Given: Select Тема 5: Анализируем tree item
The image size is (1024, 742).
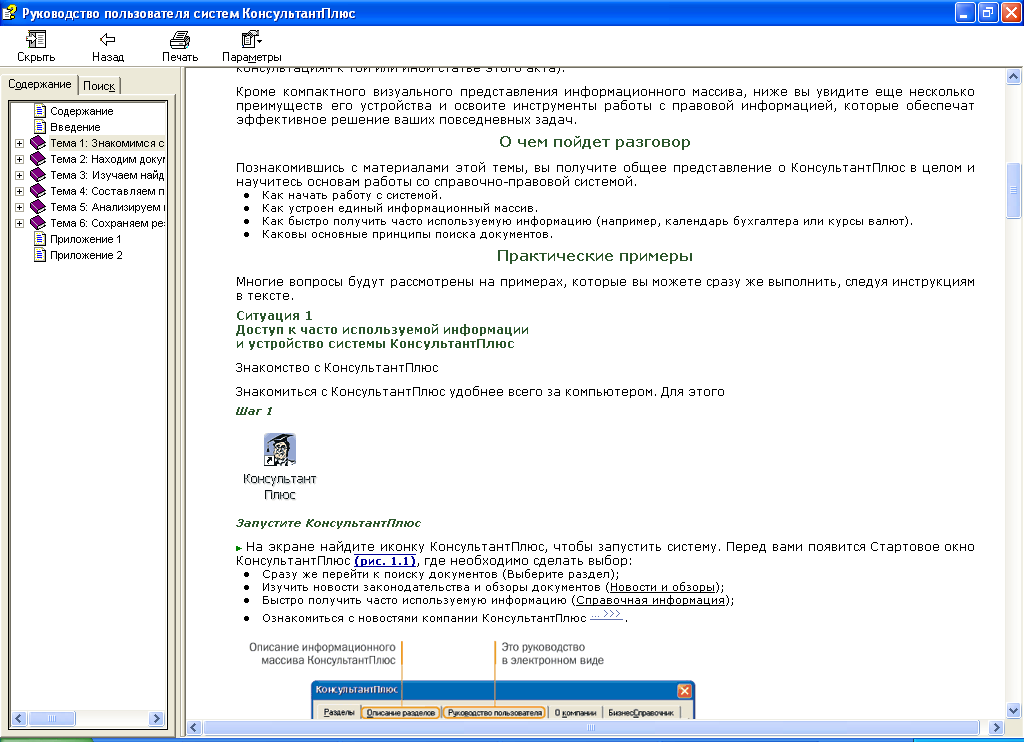Looking at the screenshot, I should coord(107,207).
